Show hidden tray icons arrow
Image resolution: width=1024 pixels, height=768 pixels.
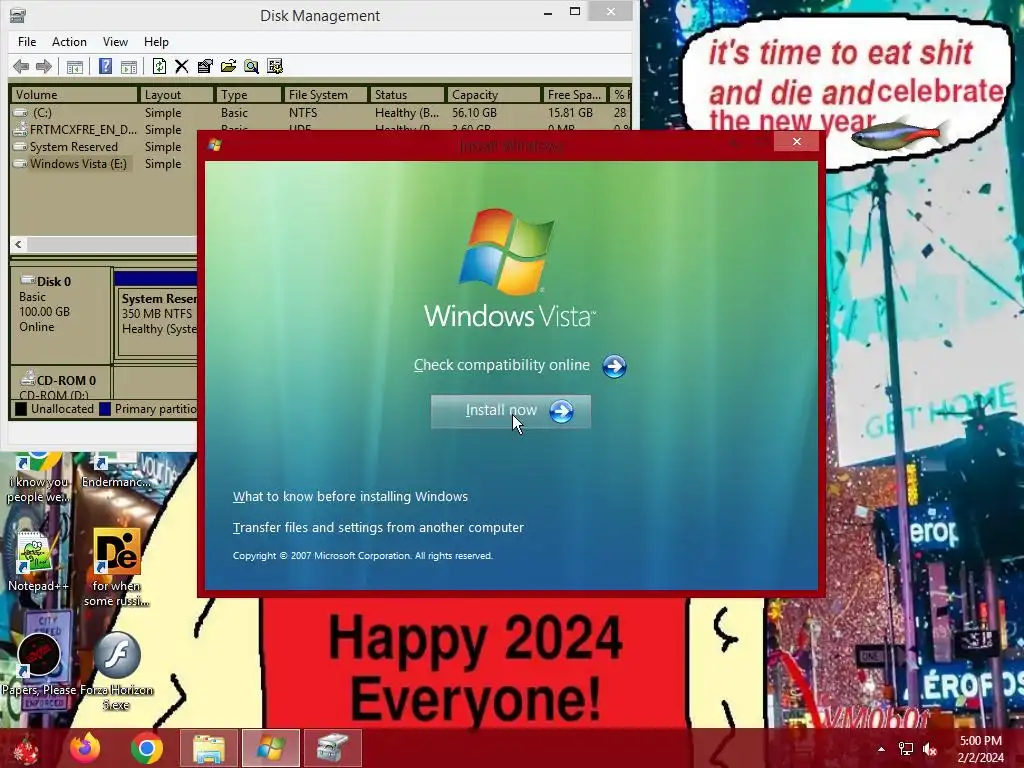(x=882, y=749)
